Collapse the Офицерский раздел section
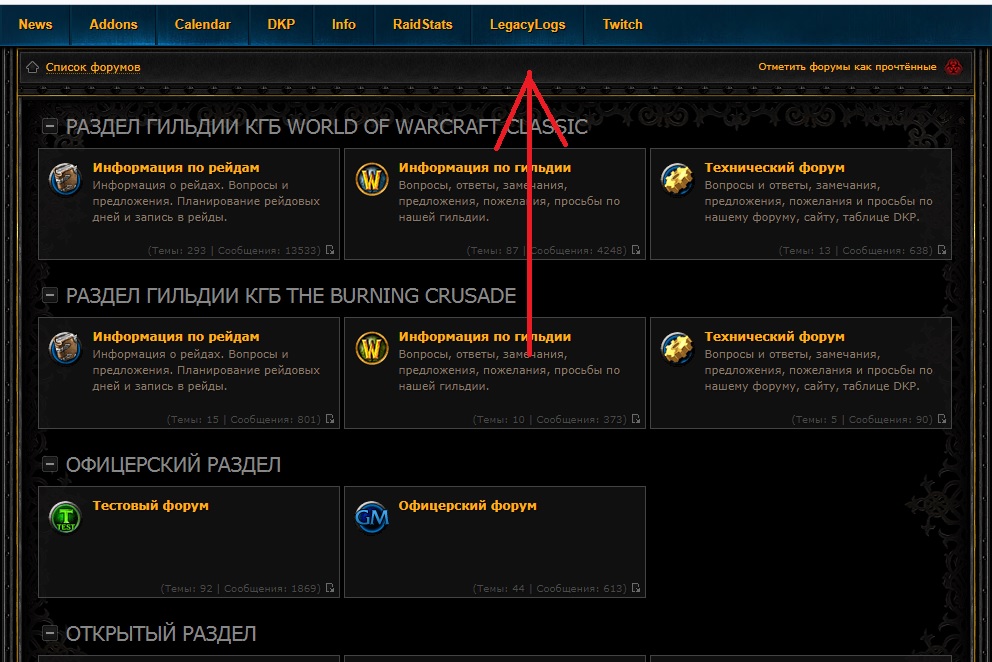Screen dimensions: 992x662 click(x=49, y=465)
